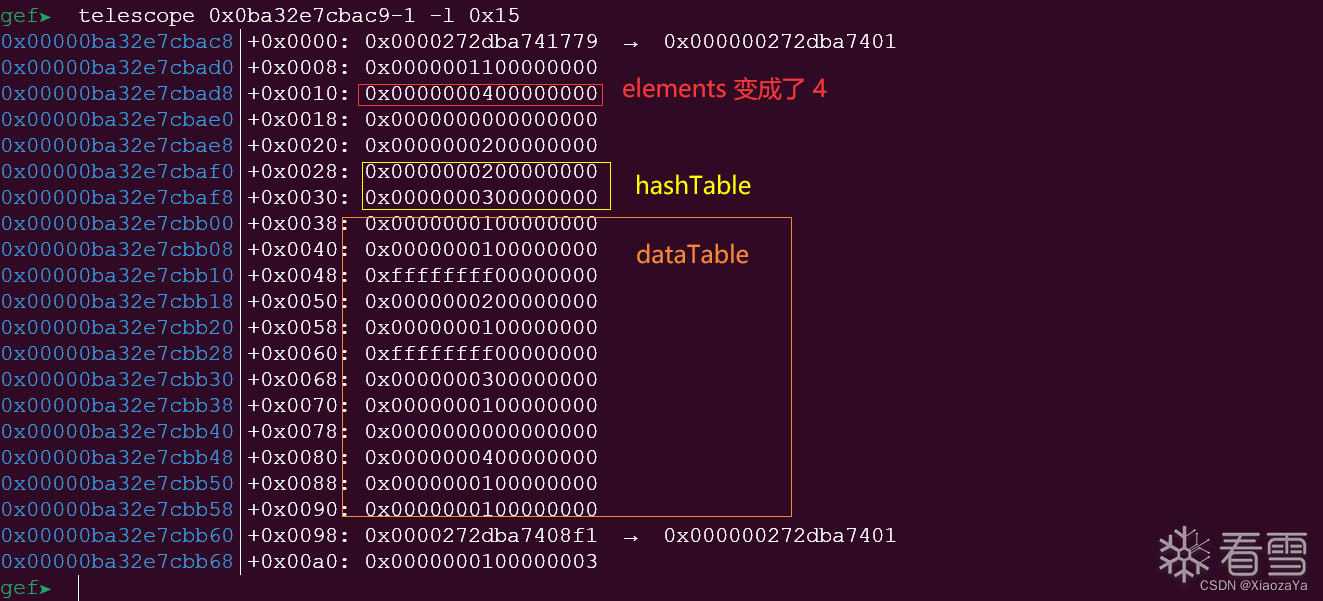Click the value 0x0000000100000003 at +0x00a0
The height and width of the screenshot is (601, 1323).
481,562
